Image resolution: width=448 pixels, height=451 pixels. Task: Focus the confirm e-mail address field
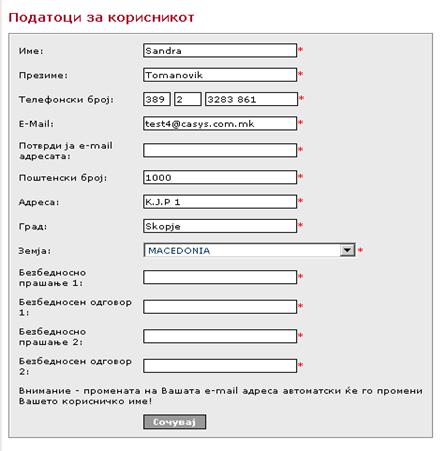coord(220,150)
